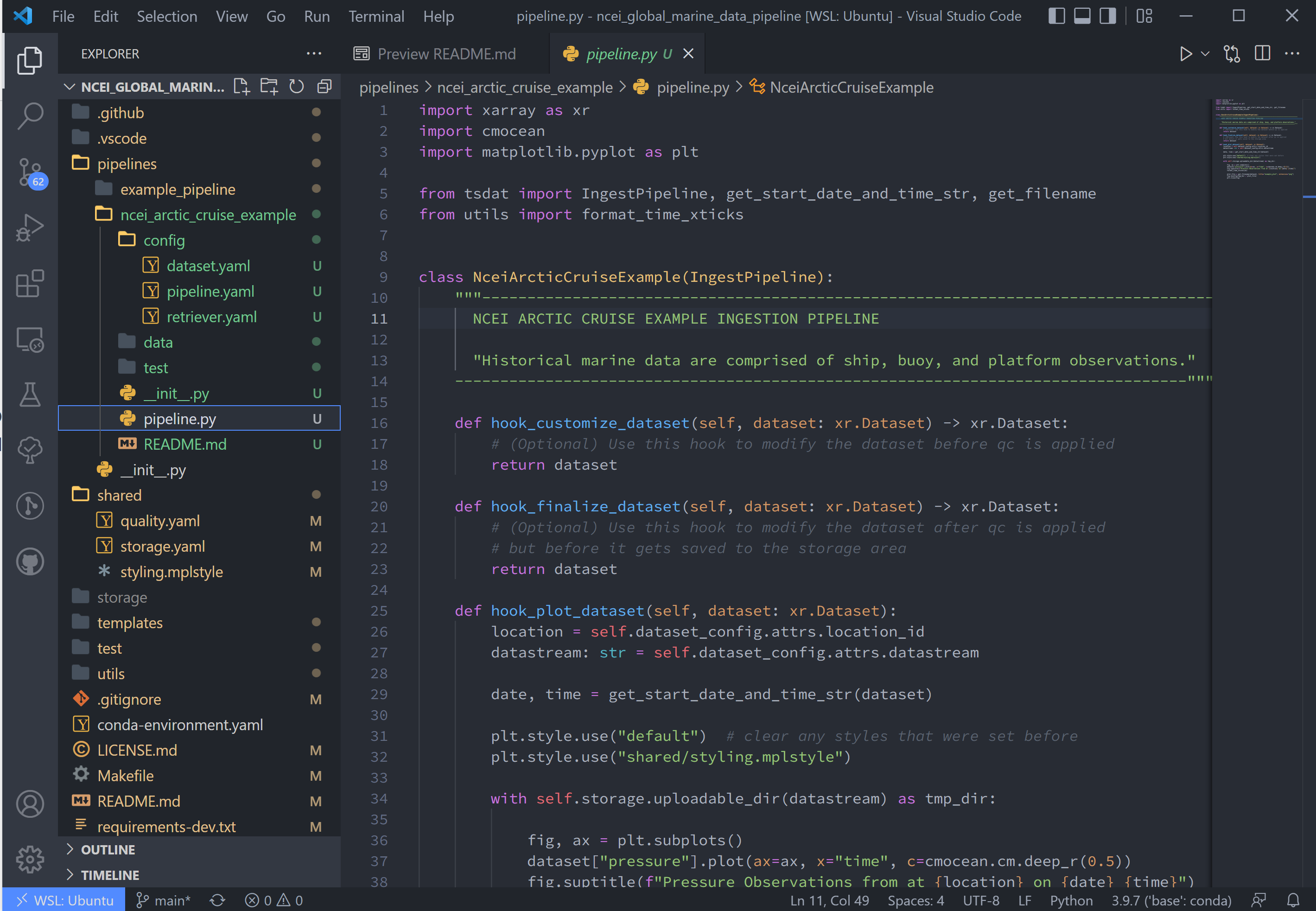Viewport: 1316px width, 911px height.
Task: Open the Run and Debug view
Action: coord(30,228)
